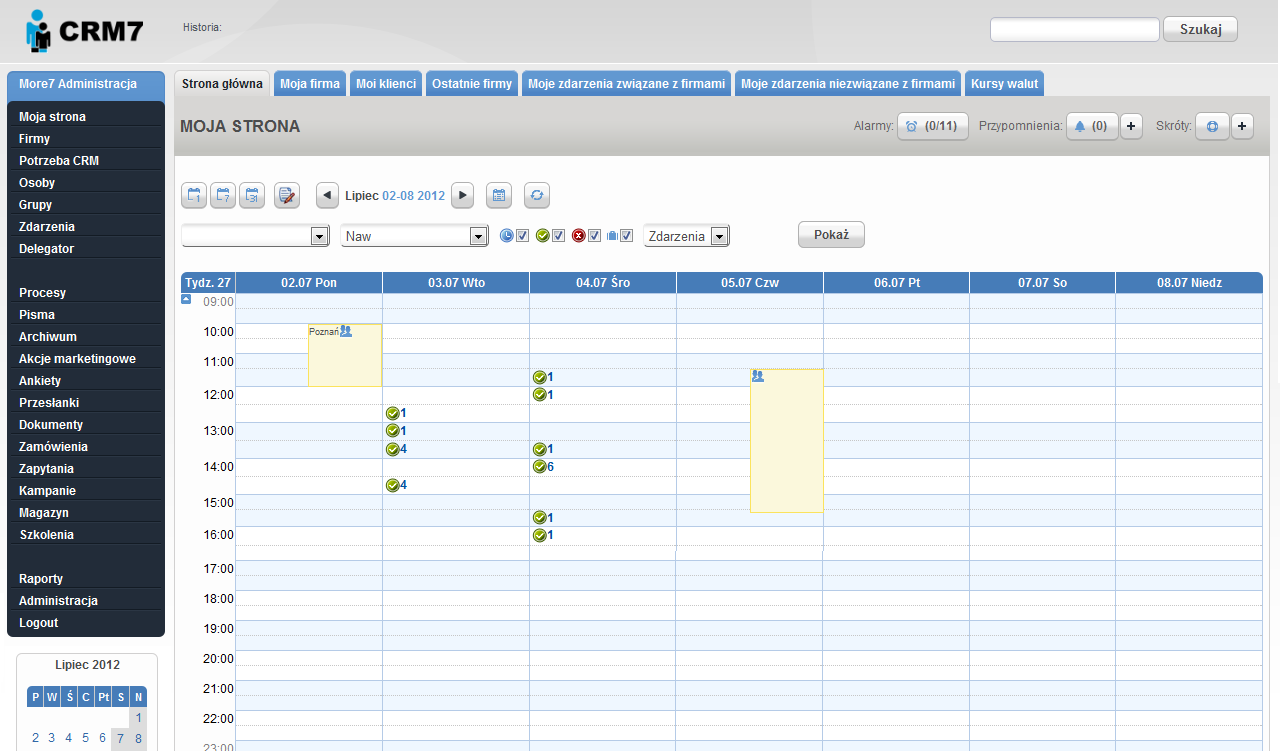The width and height of the screenshot is (1280, 751).
Task: Click the Szukaj search button
Action: coord(1201,29)
